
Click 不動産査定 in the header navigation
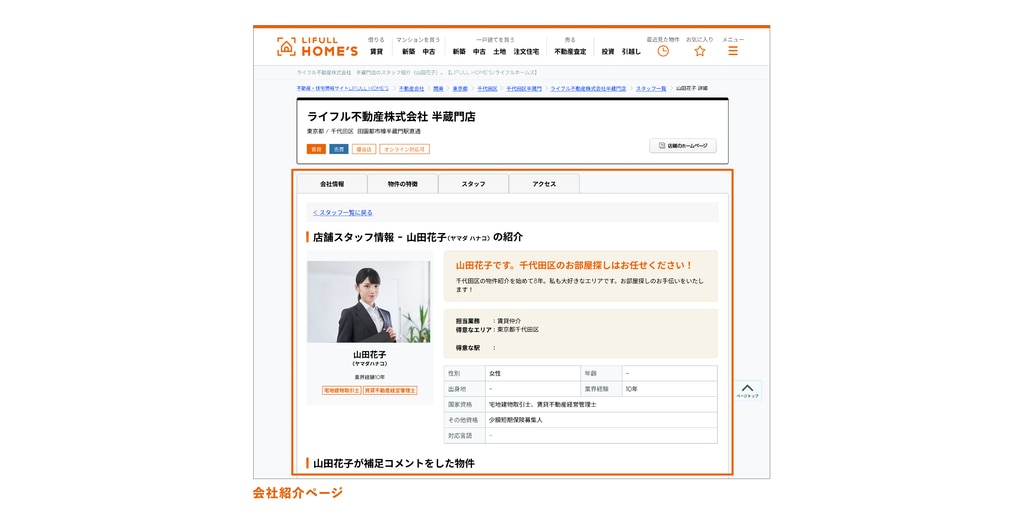(570, 52)
